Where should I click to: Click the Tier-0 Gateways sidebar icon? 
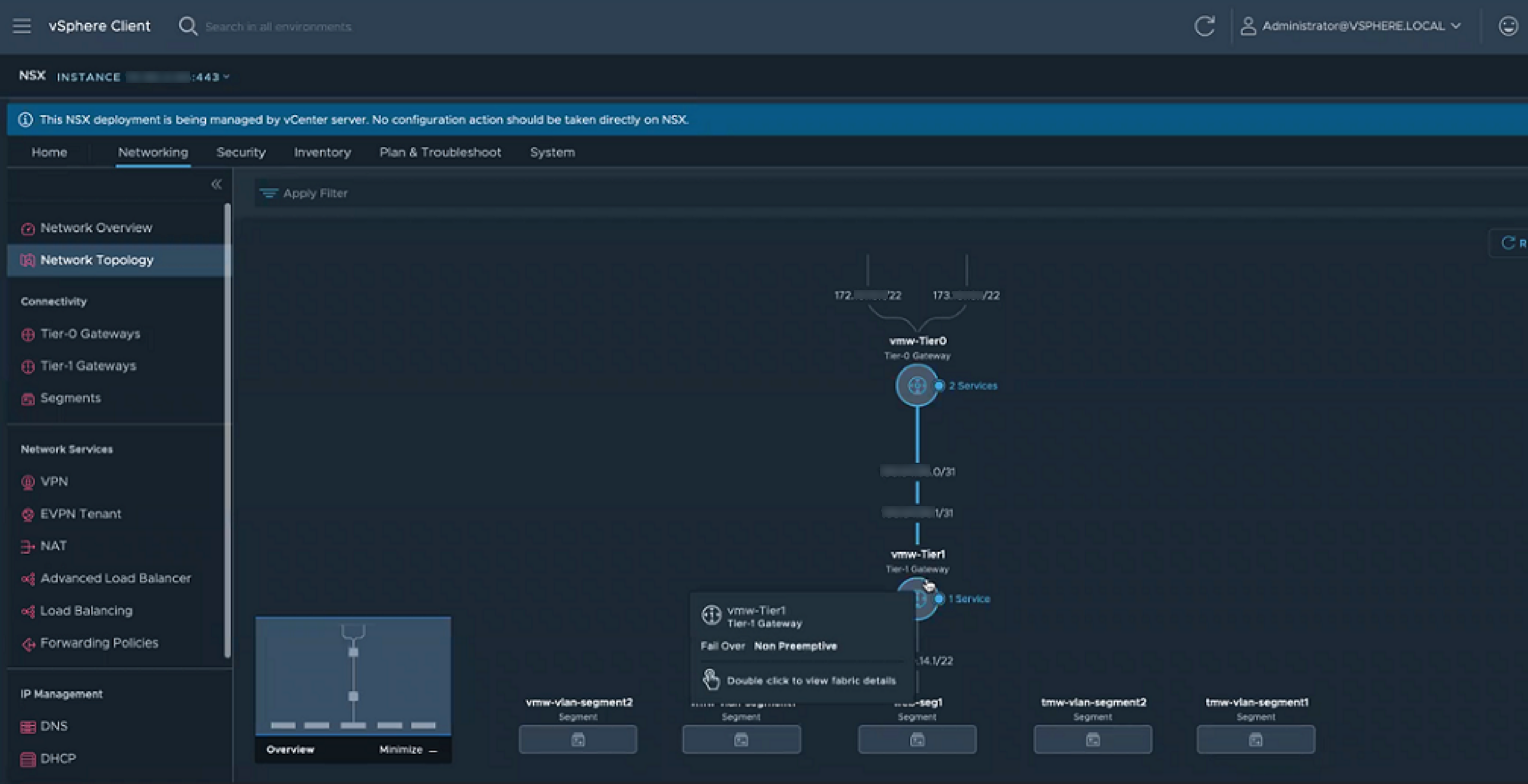28,334
